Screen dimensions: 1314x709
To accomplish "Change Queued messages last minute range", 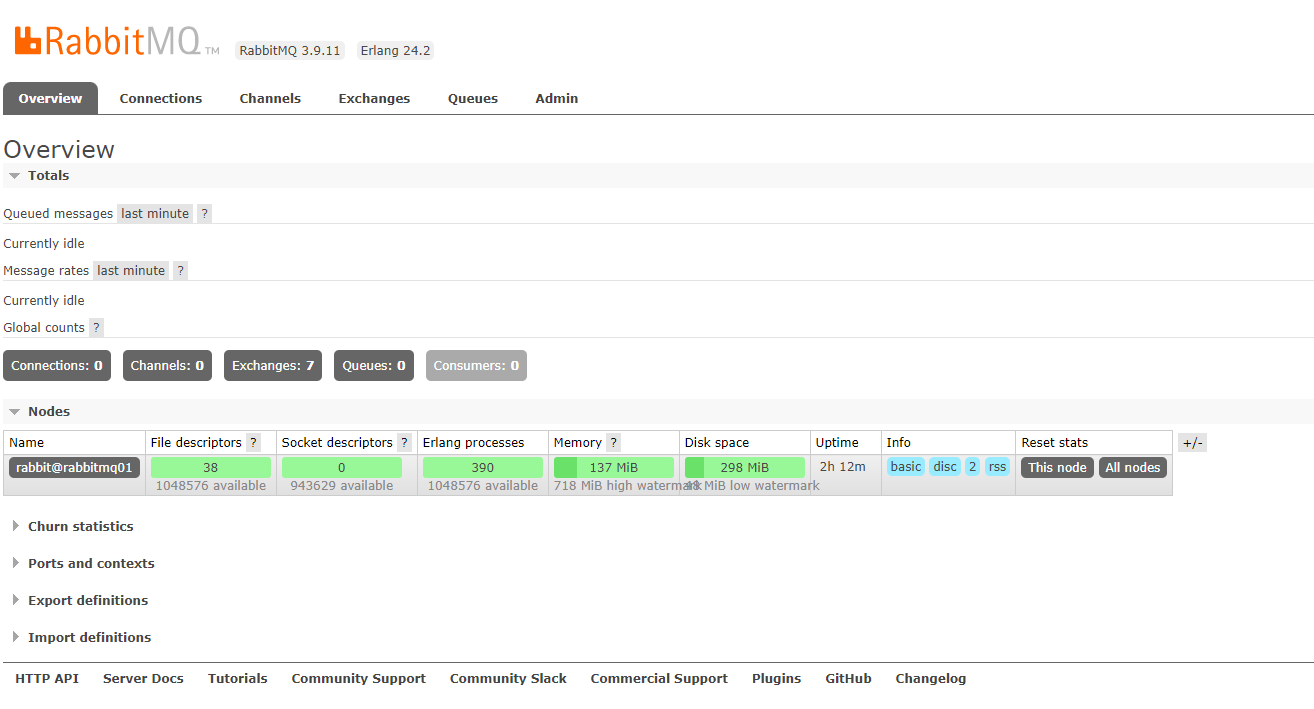I will [155, 213].
